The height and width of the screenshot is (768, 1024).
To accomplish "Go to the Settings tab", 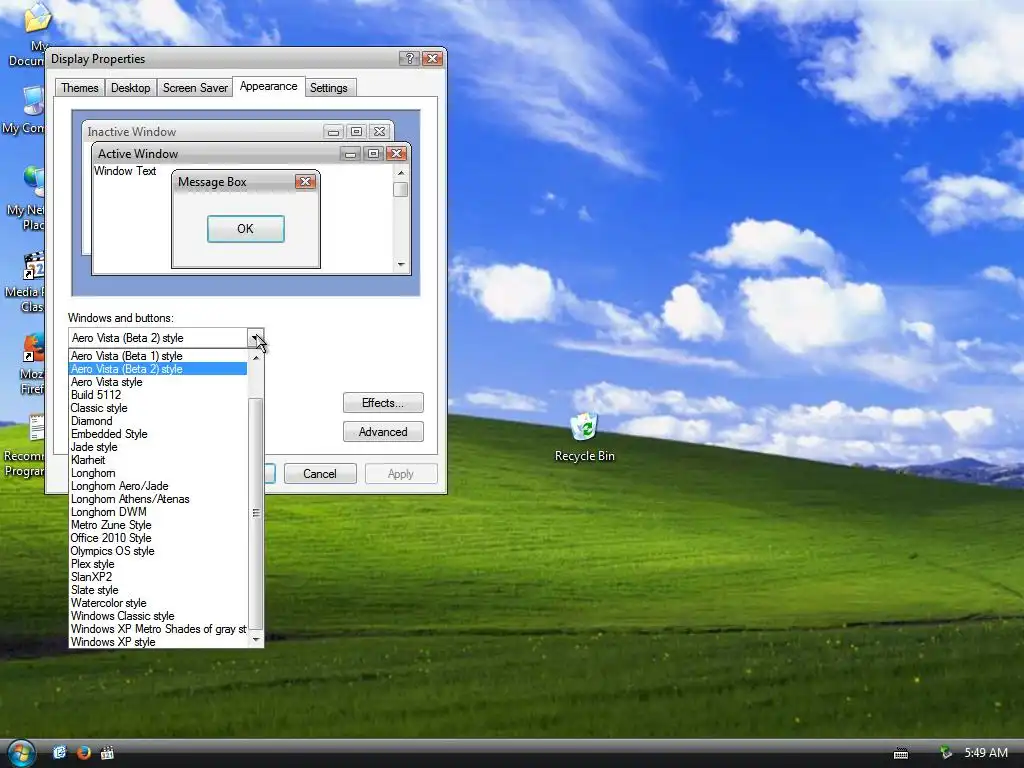I will [328, 88].
